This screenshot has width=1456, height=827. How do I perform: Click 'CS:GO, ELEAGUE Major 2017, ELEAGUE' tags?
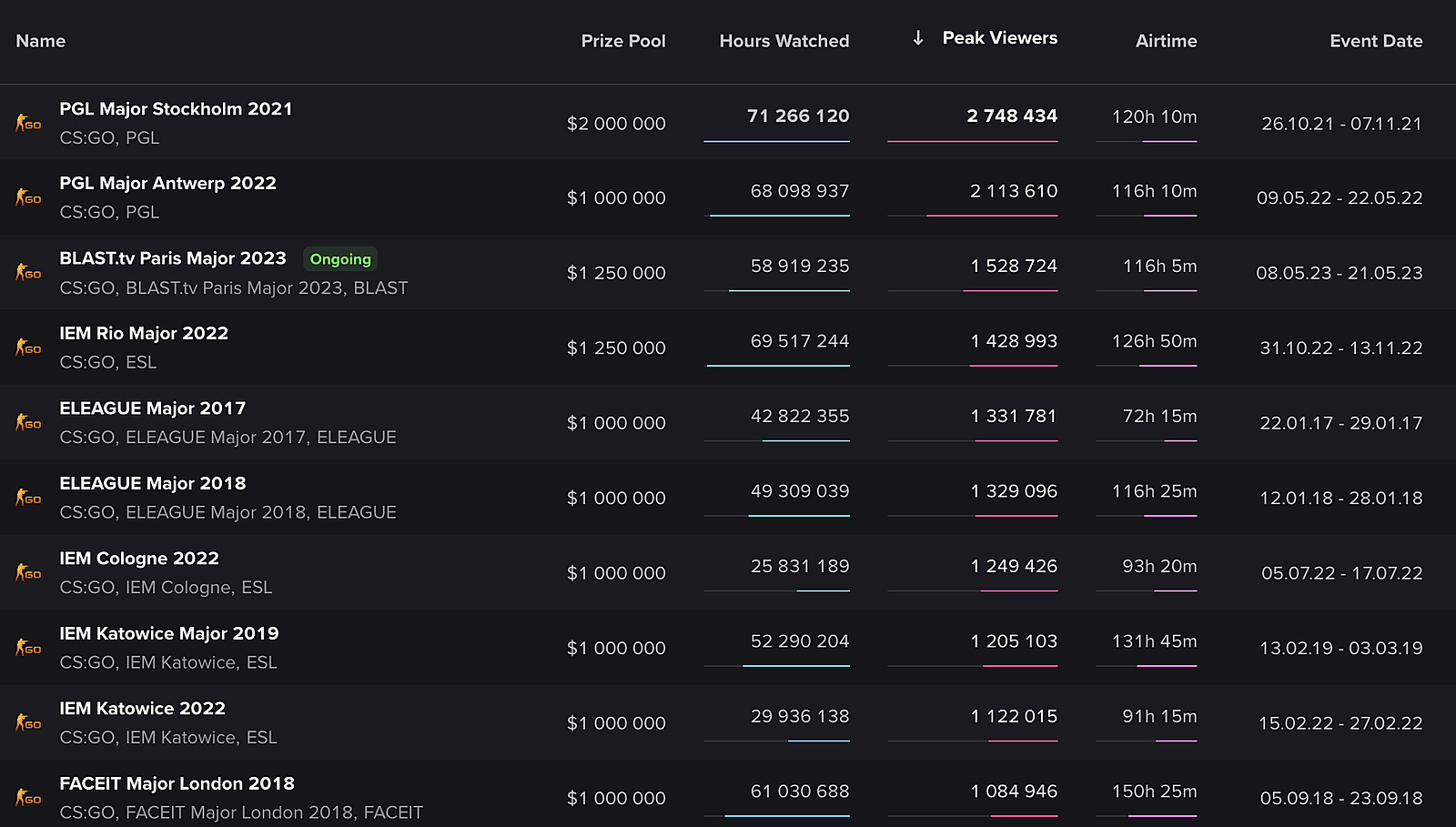tap(227, 438)
